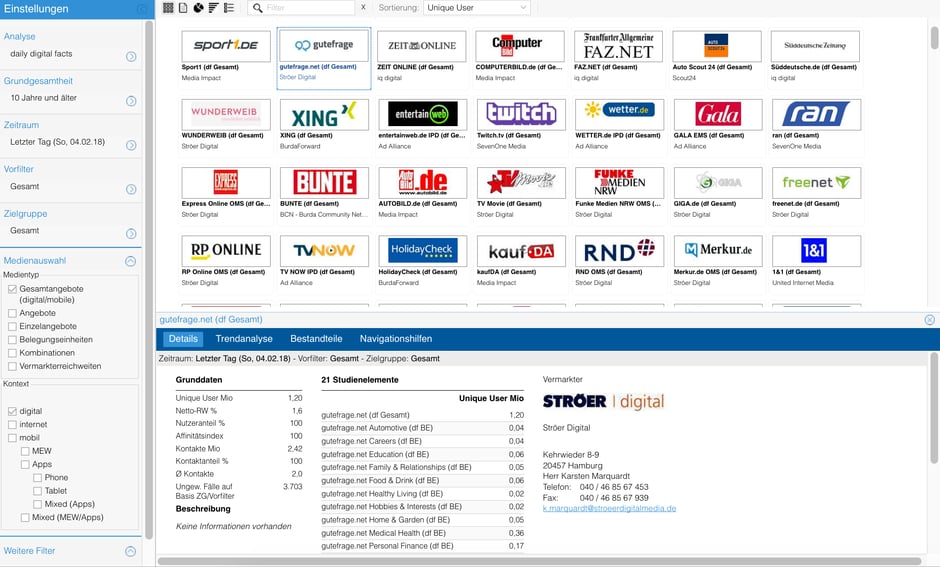Click the k.marquardt email link
The width and height of the screenshot is (940, 567).
pos(609,508)
